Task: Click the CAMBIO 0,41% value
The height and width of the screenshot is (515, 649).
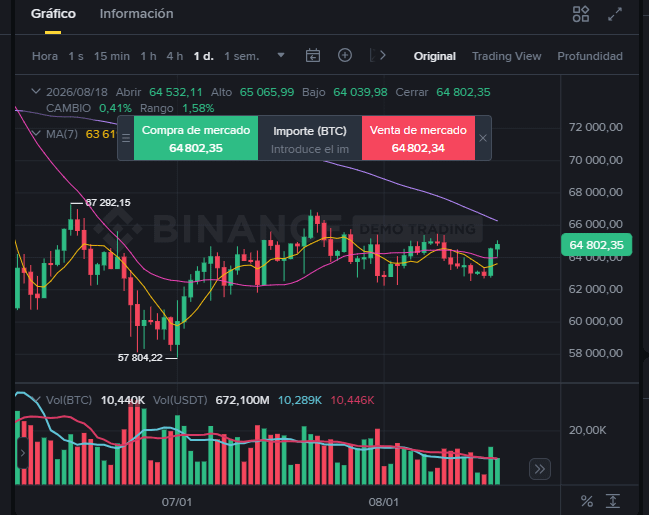Action: coord(115,108)
